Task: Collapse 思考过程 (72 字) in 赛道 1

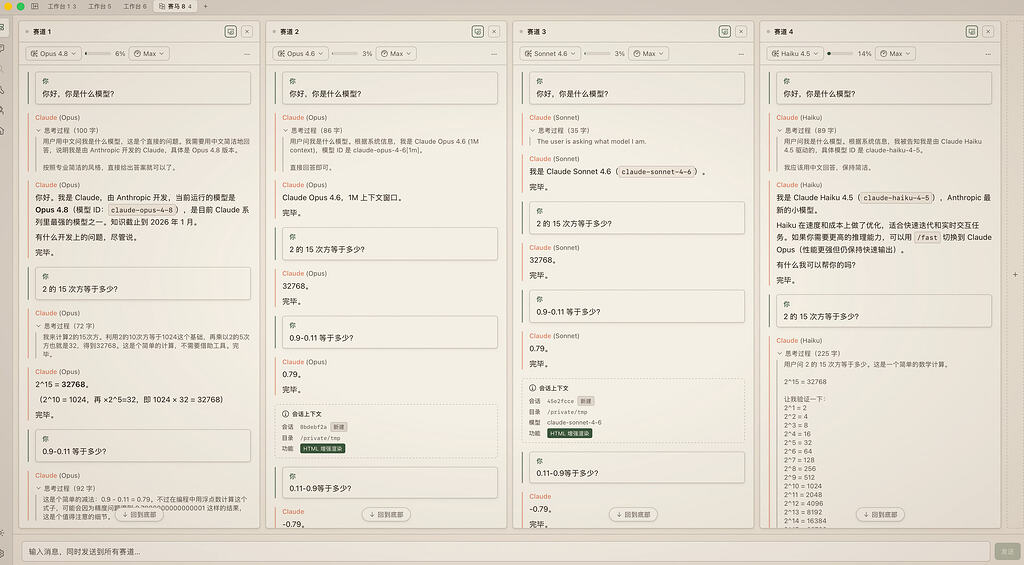Action: (65, 326)
